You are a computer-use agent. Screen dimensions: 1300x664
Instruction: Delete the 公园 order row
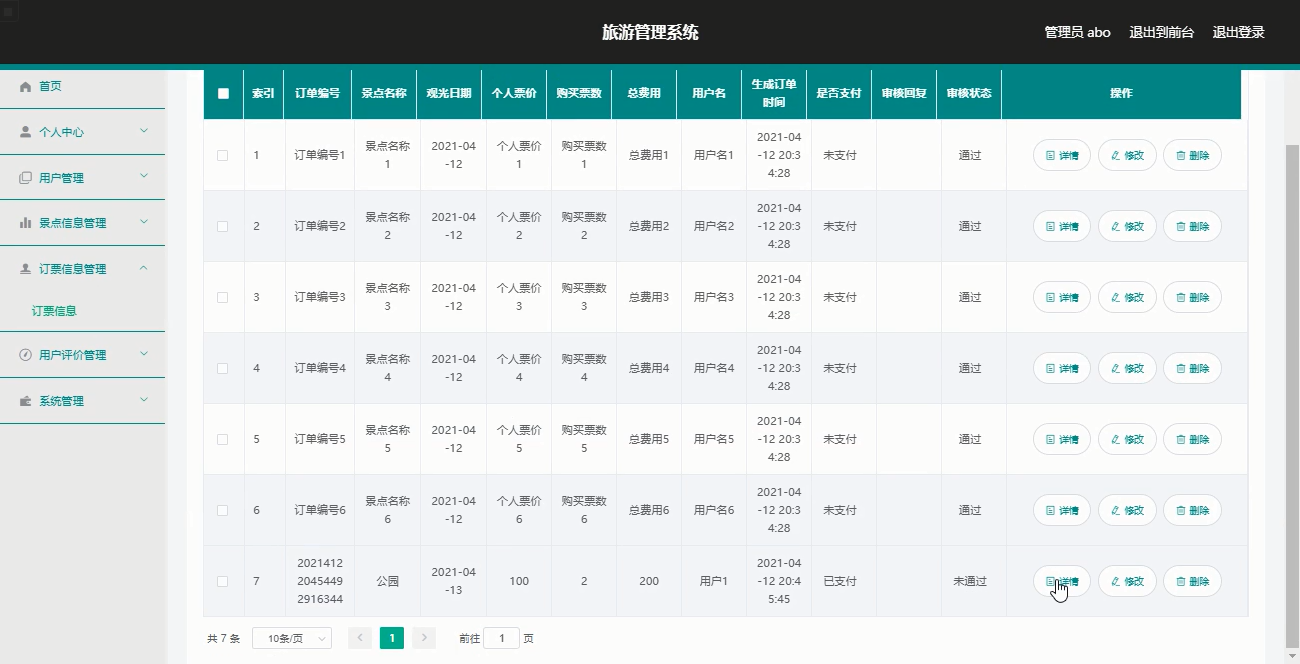tap(1192, 581)
